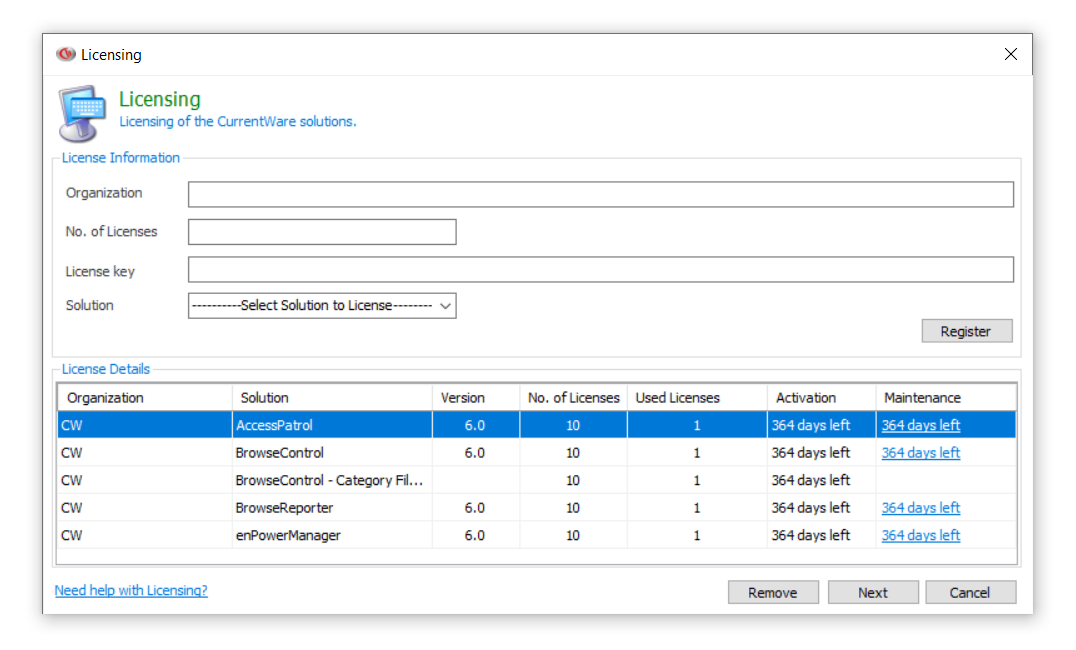Open the Select Solution to License dropdown

coord(322,305)
